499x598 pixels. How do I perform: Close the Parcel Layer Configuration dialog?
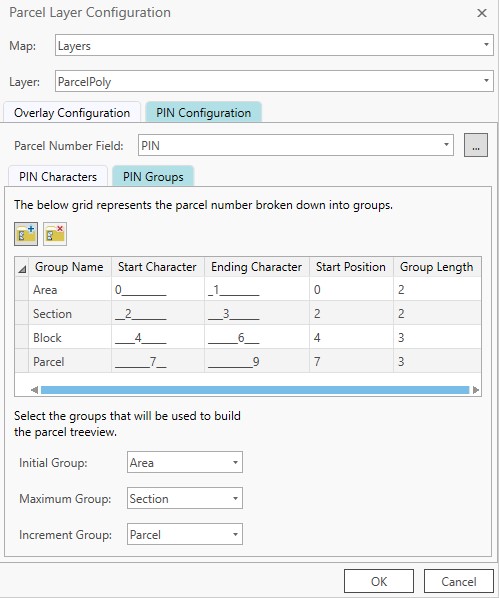tap(482, 13)
